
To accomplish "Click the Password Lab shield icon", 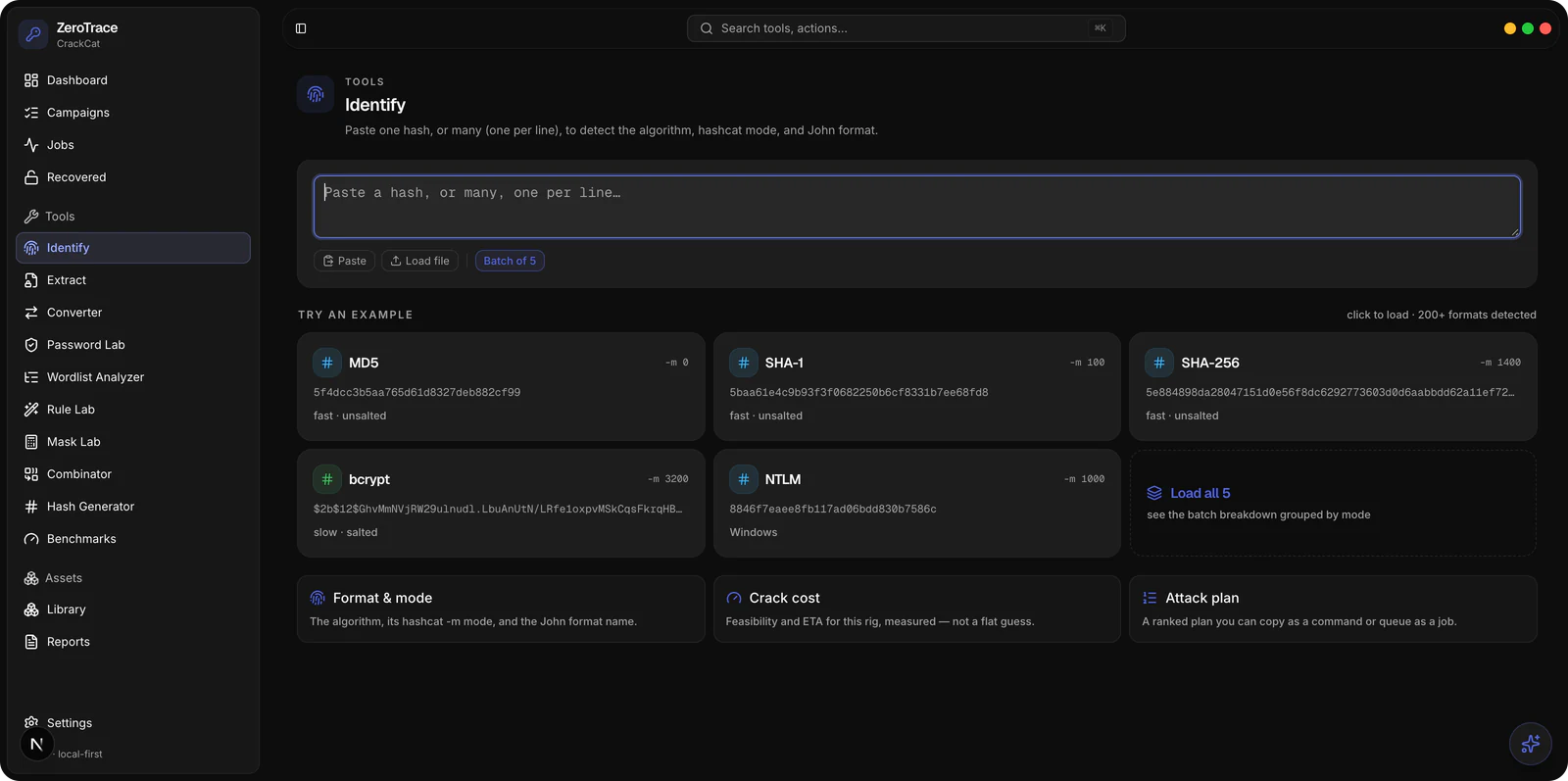I will (31, 345).
